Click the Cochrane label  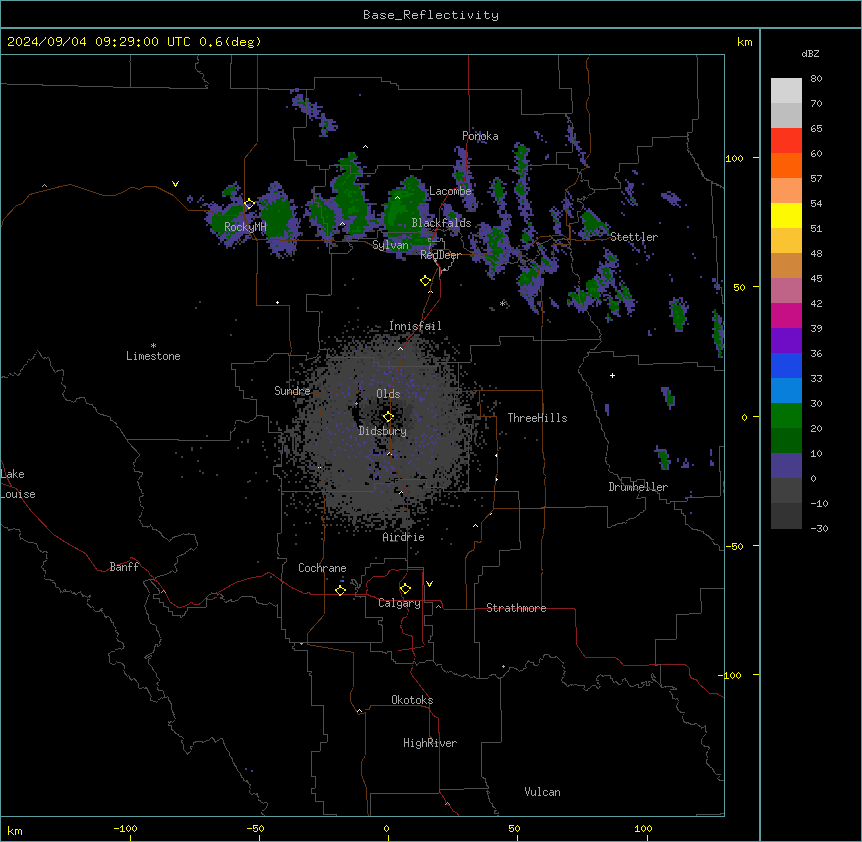coord(322,568)
